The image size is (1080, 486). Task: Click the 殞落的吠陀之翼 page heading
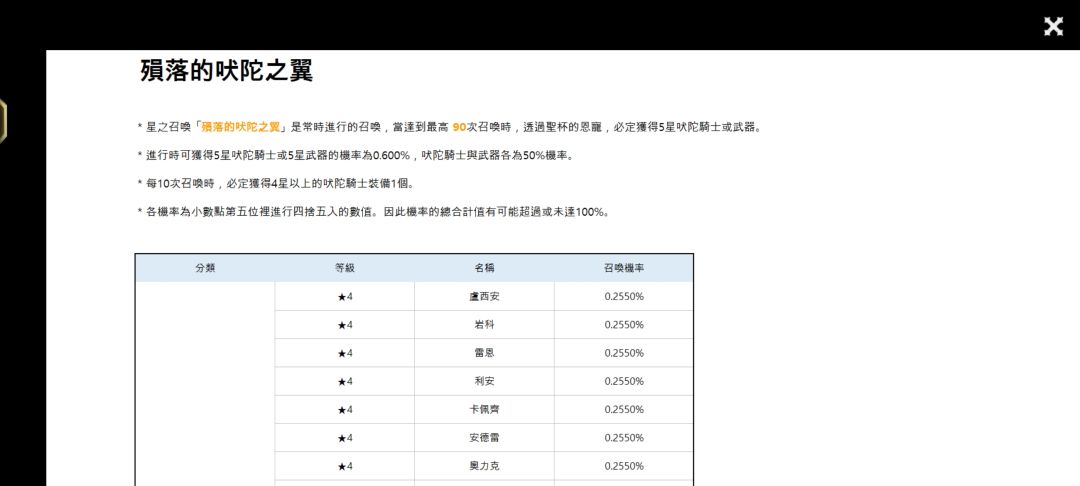click(227, 70)
